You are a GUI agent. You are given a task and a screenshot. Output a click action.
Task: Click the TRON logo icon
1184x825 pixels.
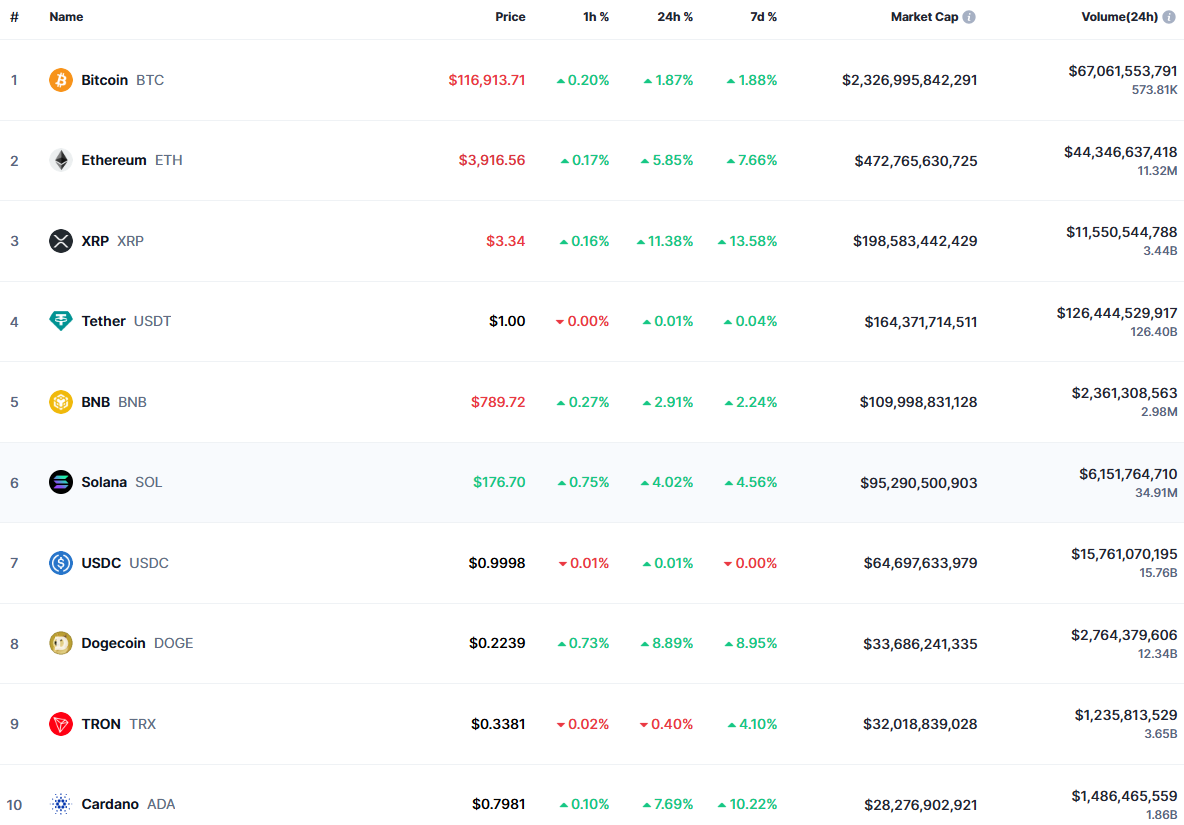60,724
